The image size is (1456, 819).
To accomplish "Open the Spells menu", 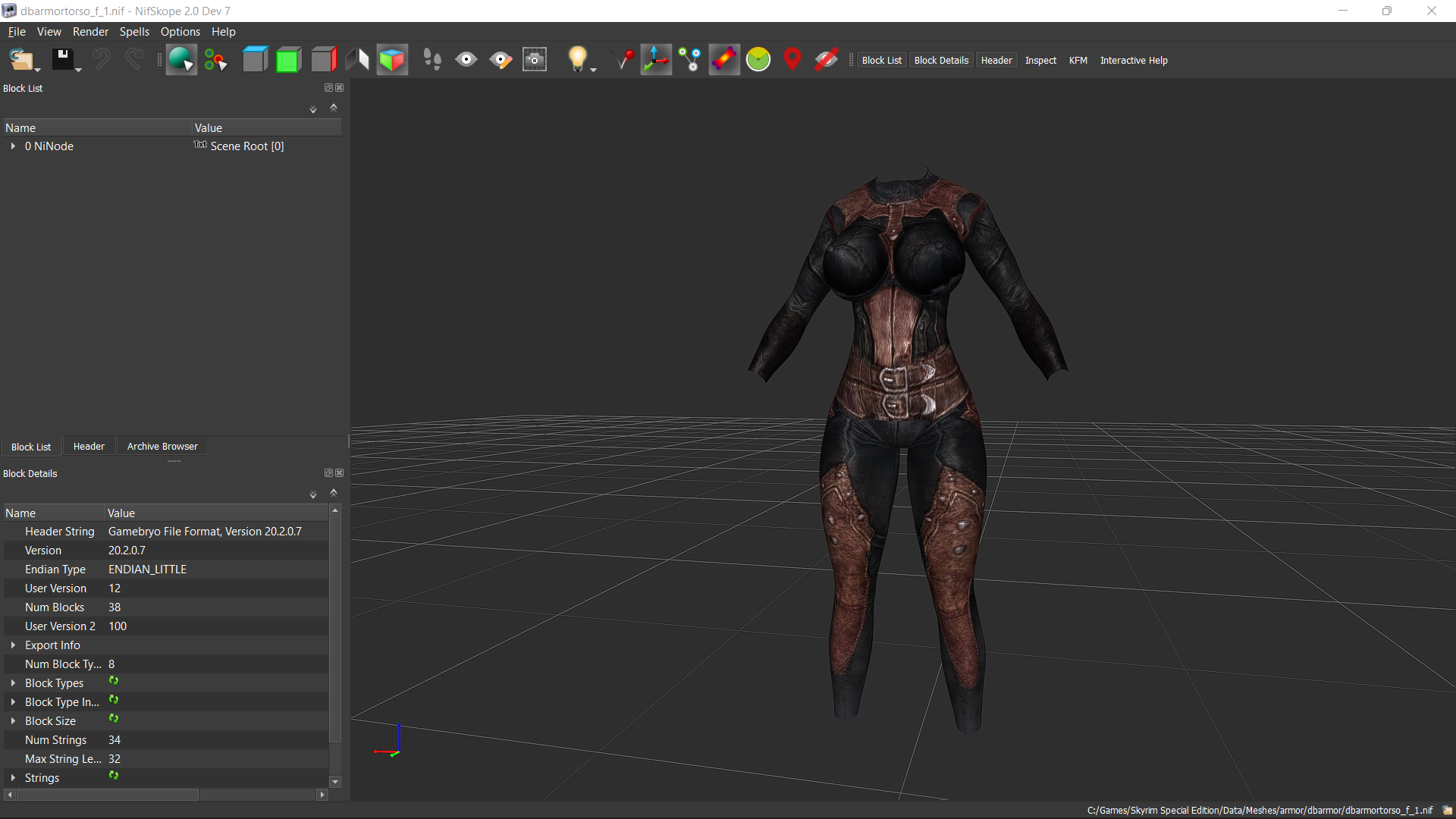I will tap(134, 32).
